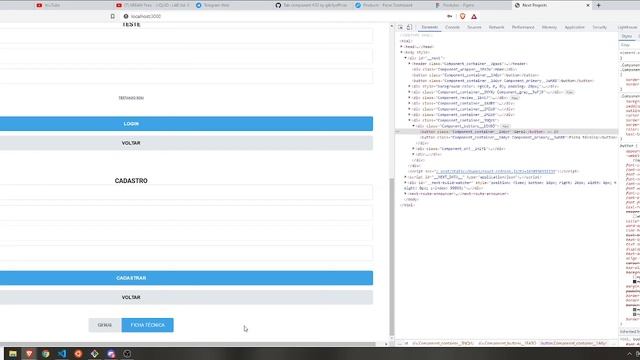This screenshot has height=360, width=640.
Task: Click the VOLTAR button below CADASTRAR
Action: pyautogui.click(x=186, y=298)
